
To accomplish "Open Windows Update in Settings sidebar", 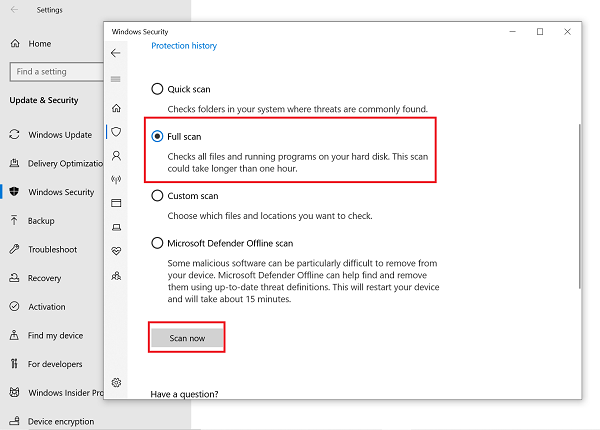I will pos(61,135).
